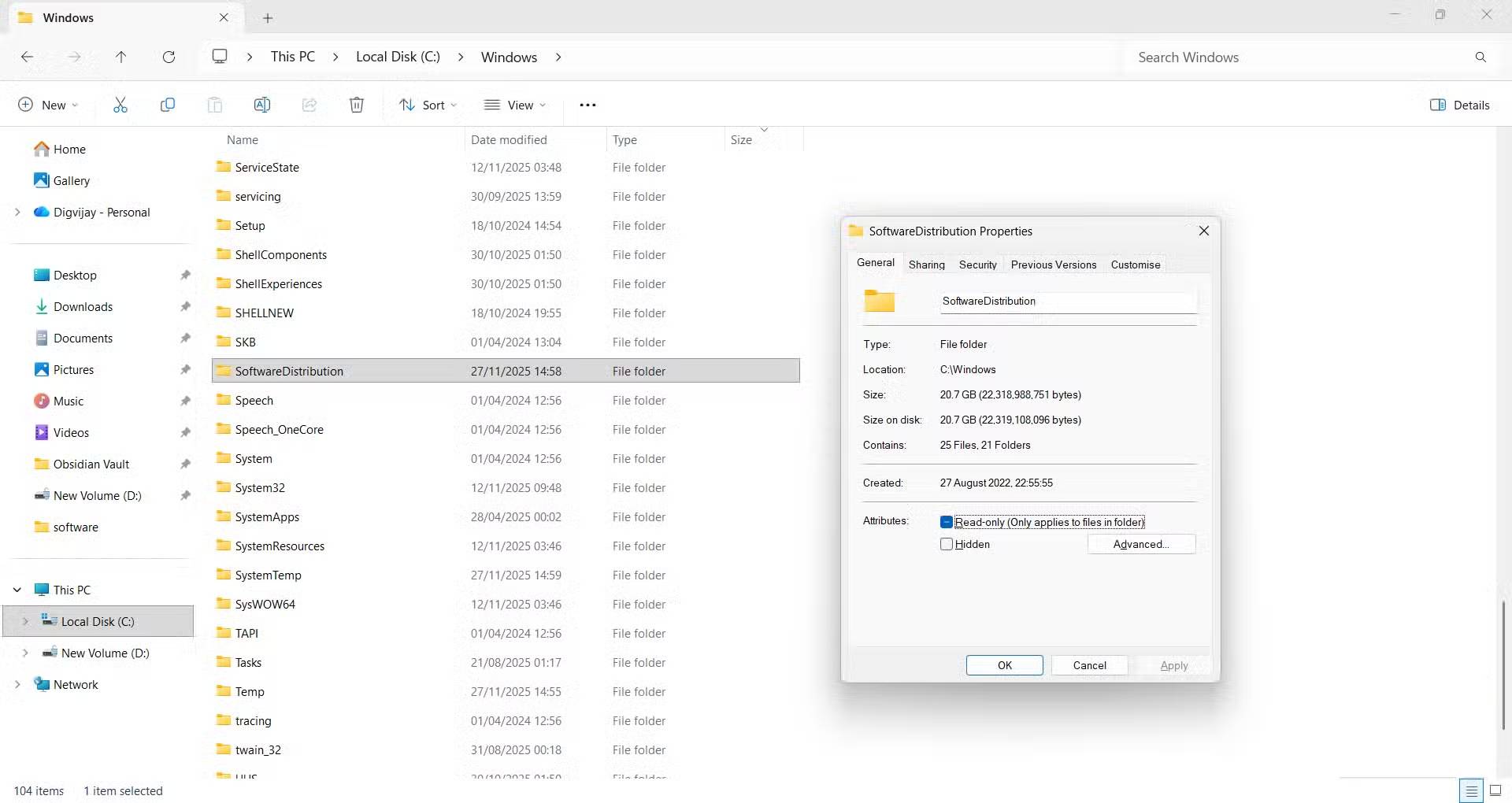Click the Copy icon in toolbar
Image resolution: width=1512 pixels, height=803 pixels.
click(168, 105)
